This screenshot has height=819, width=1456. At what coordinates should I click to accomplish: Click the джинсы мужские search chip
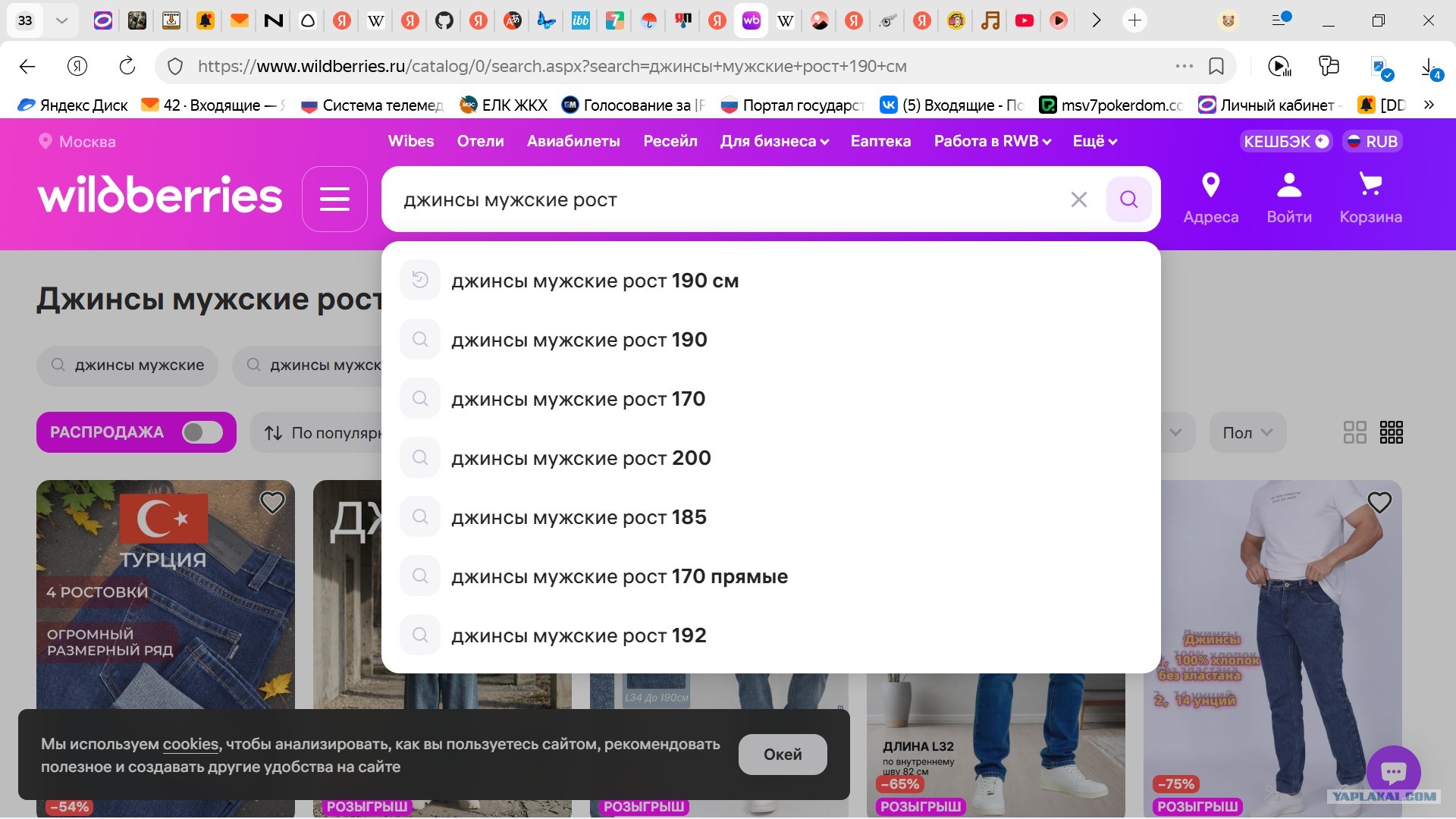click(x=127, y=366)
